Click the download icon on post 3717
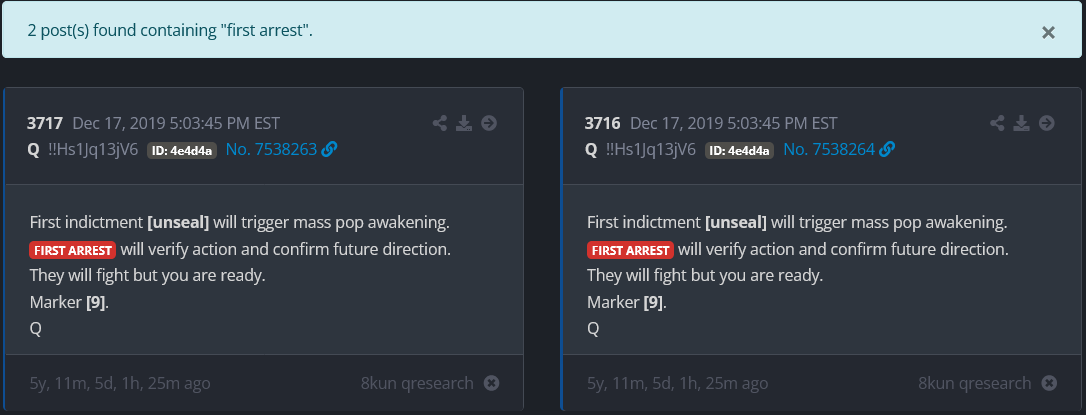This screenshot has width=1086, height=415. tap(464, 124)
